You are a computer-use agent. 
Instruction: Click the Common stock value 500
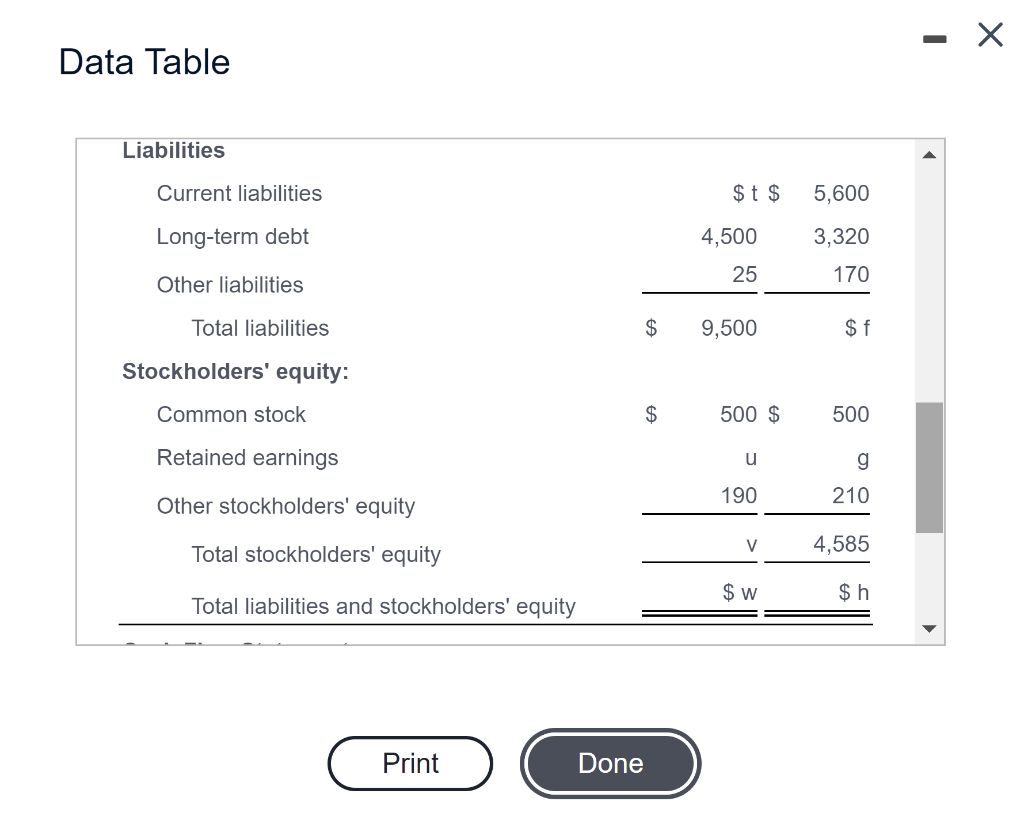pos(738,414)
